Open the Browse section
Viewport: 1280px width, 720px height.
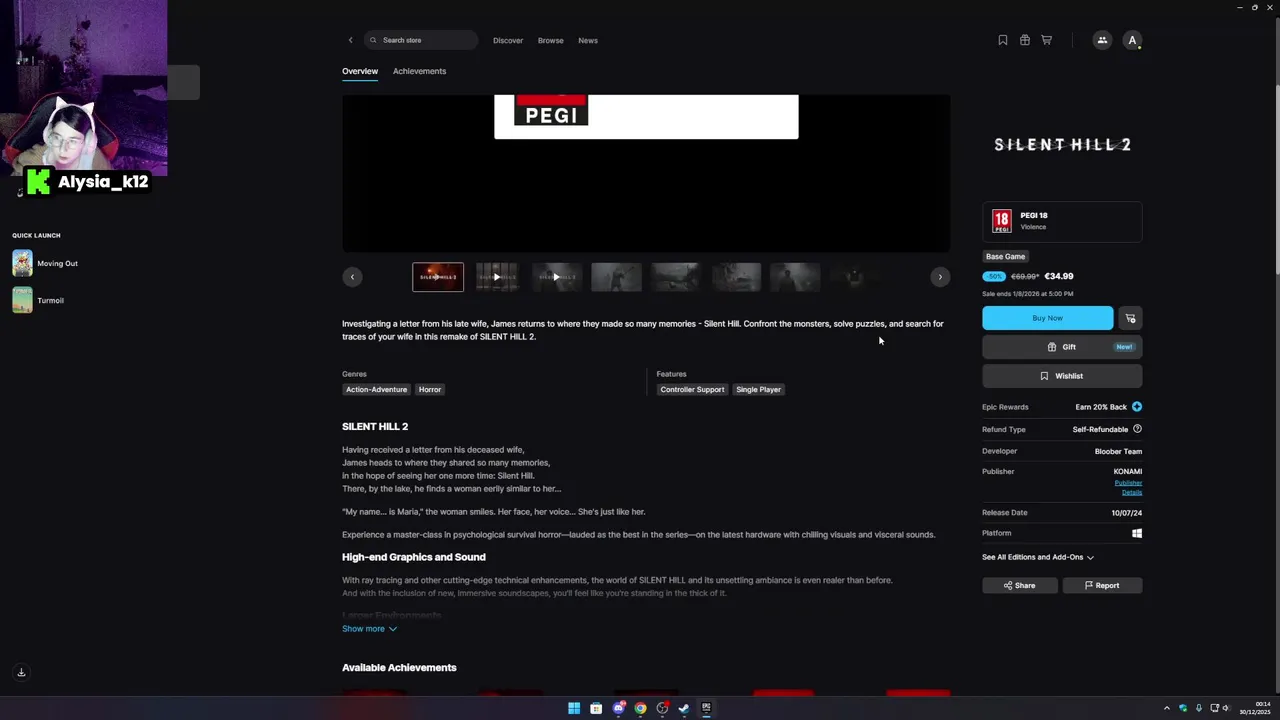pos(551,40)
